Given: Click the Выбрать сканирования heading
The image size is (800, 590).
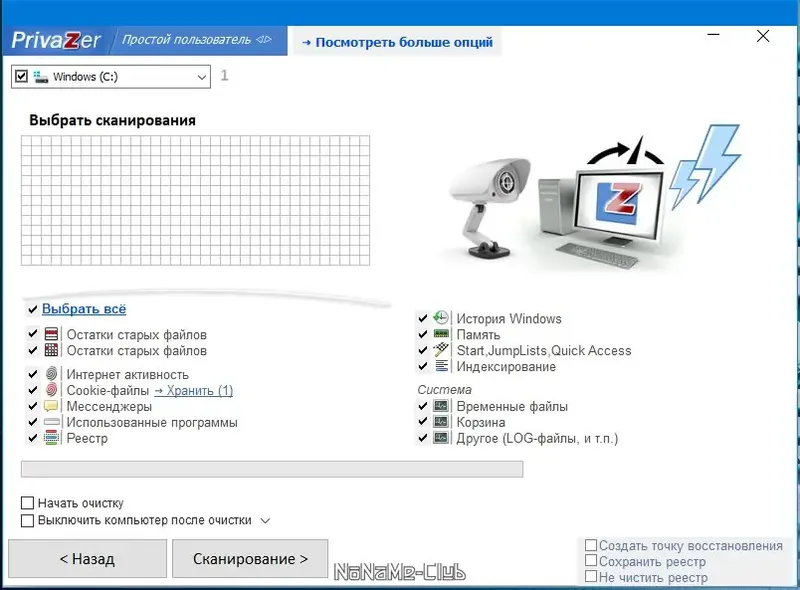Looking at the screenshot, I should (112, 120).
